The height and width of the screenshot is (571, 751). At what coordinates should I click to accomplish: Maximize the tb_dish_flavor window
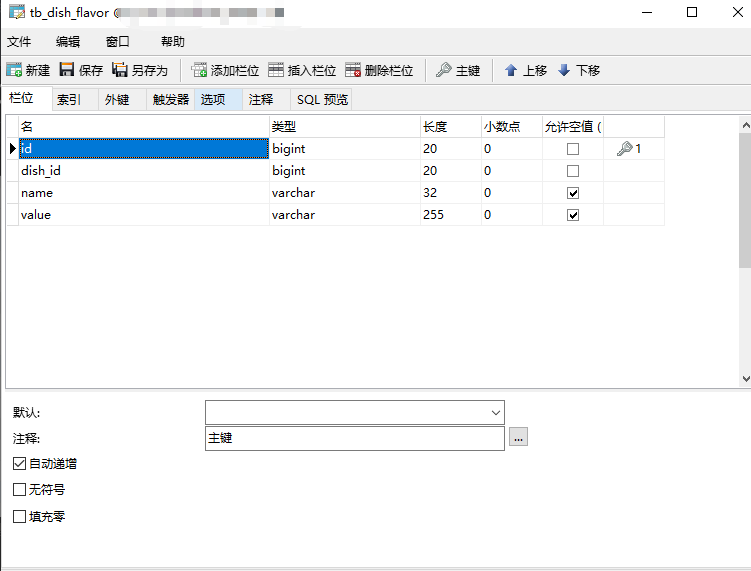click(692, 12)
